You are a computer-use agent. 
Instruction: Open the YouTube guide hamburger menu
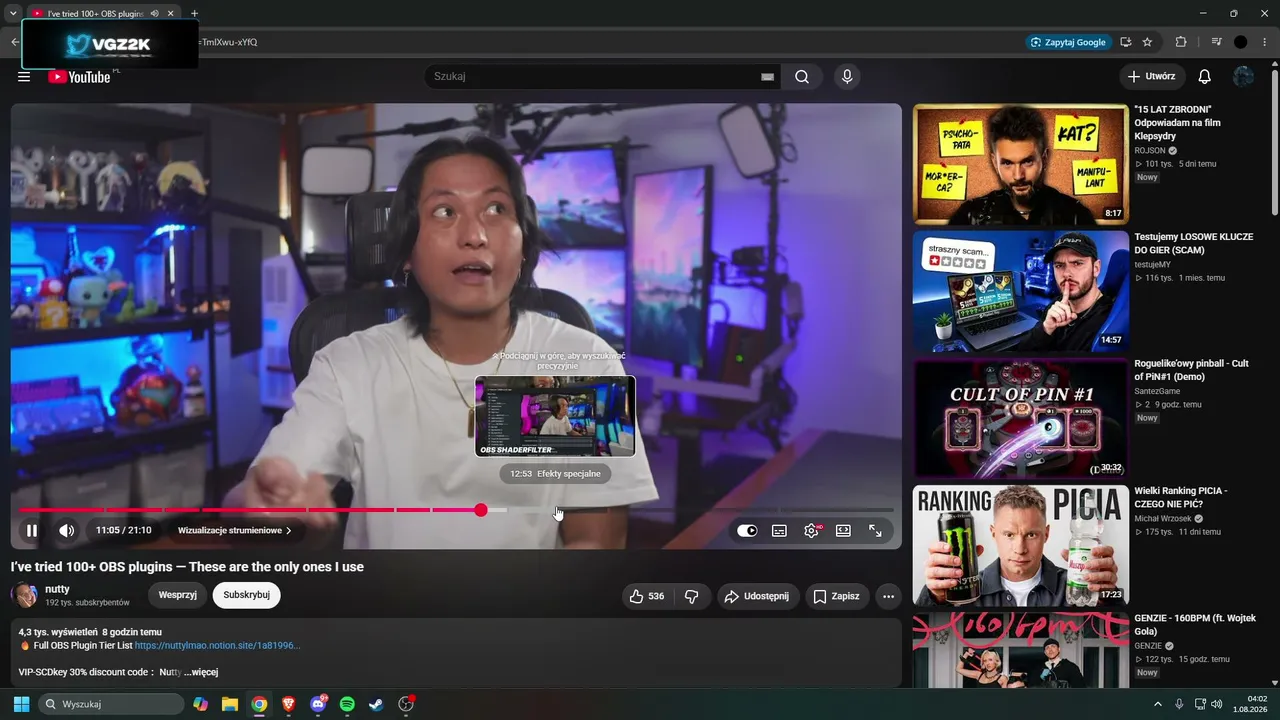[24, 77]
